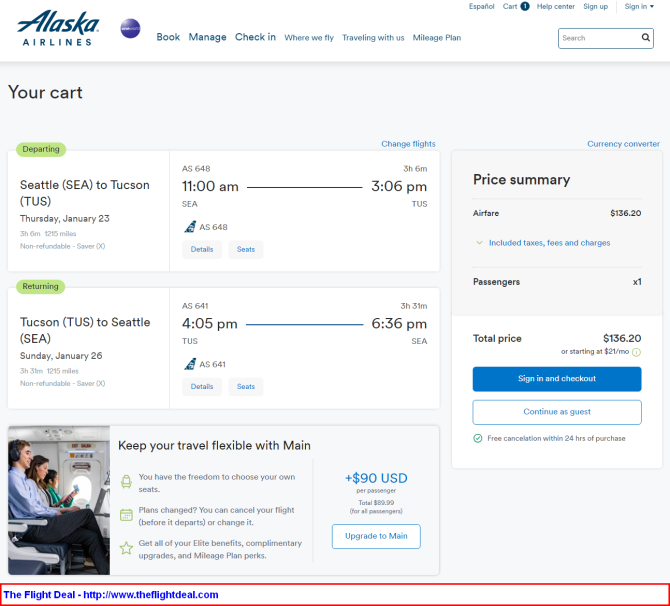
Task: Click the +$90 USD upgrade price
Action: [x=376, y=478]
